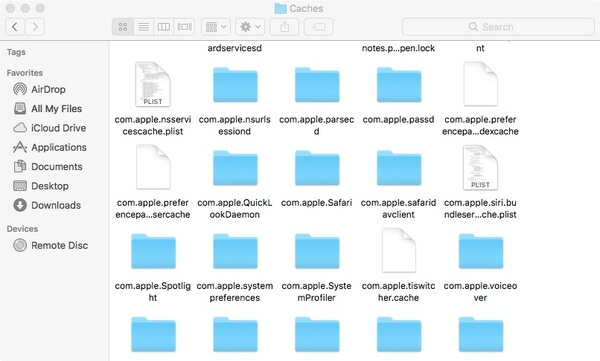
Task: Select Remote Disc under Devices
Action: tap(51, 245)
